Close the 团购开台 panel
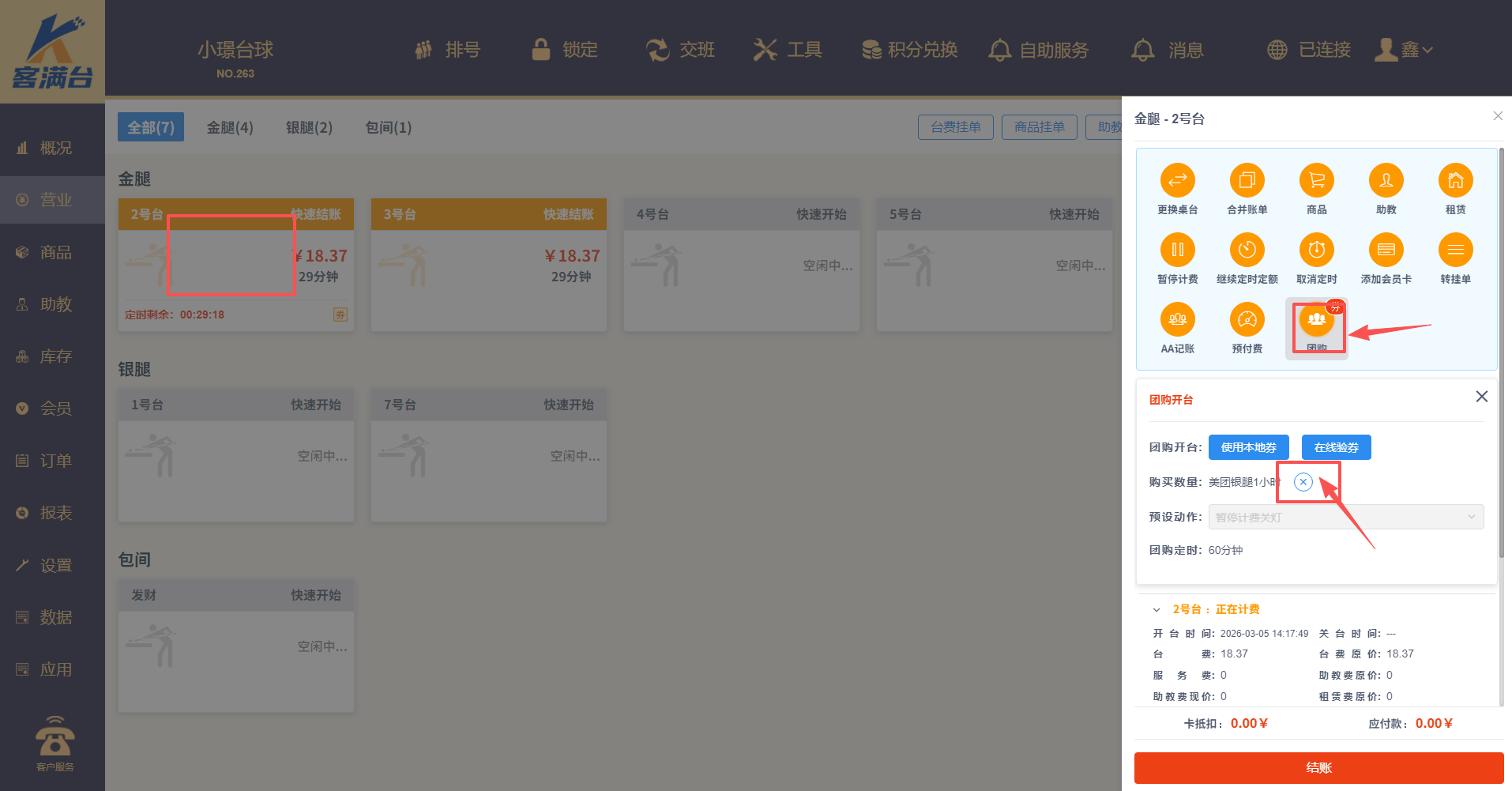This screenshot has width=1512, height=791. pos(1481,397)
